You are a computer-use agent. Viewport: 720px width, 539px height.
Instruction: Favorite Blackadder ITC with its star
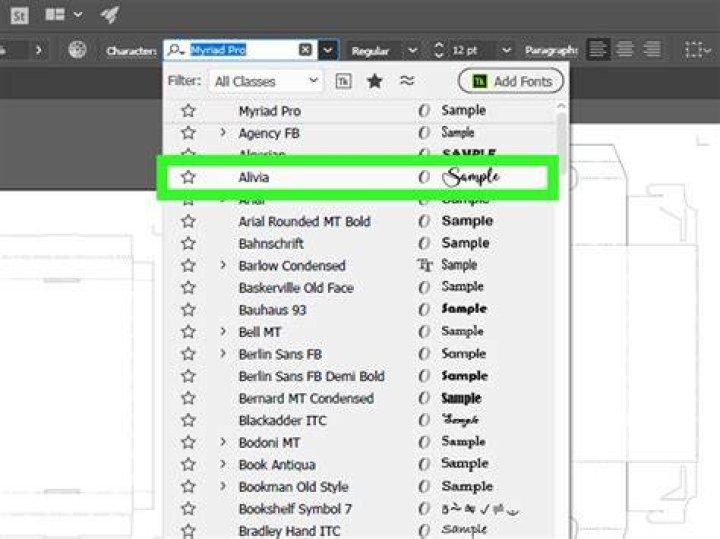pos(188,421)
